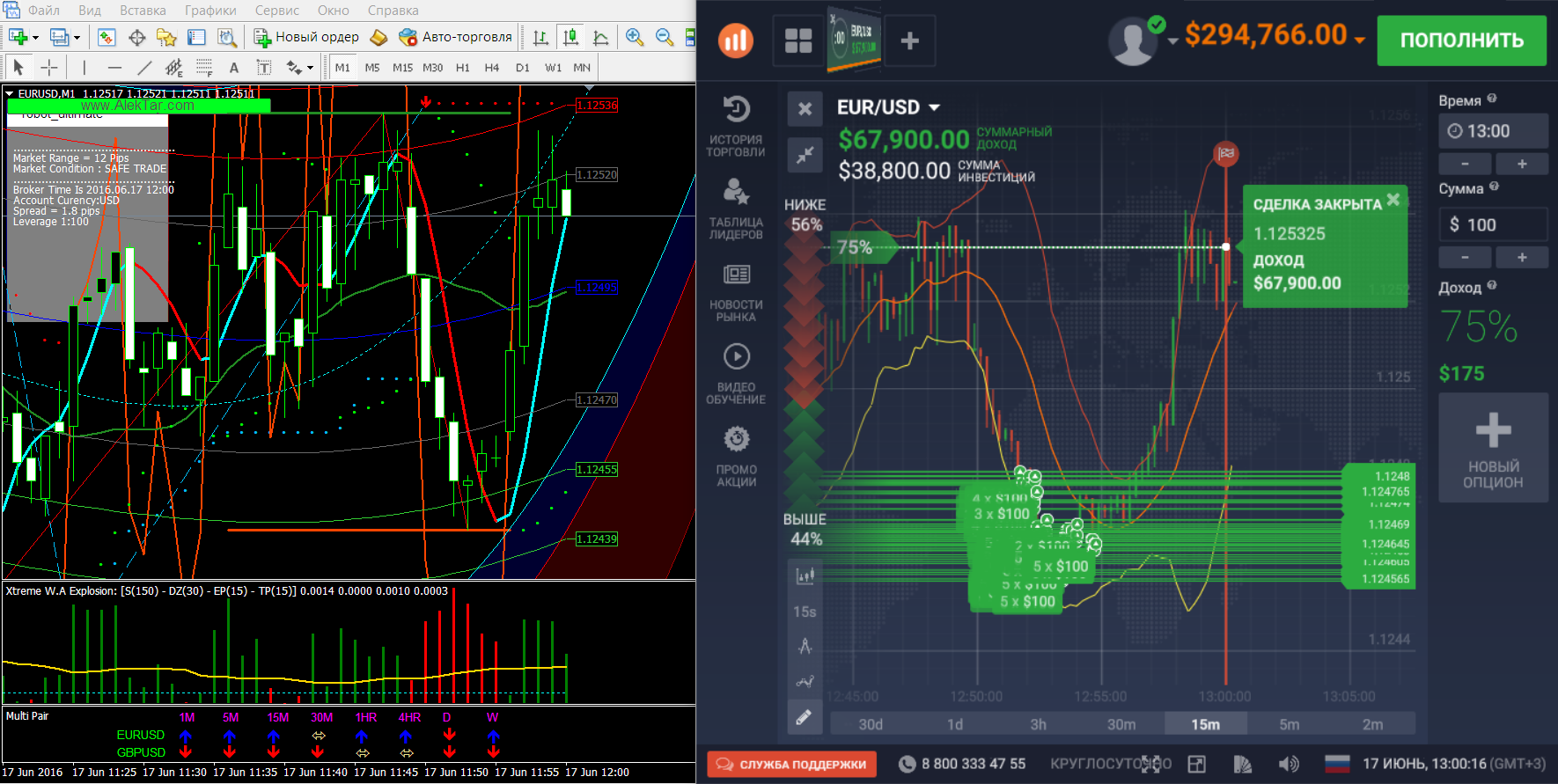Open the Вставка menu
Viewport: 1558px width, 784px height.
pyautogui.click(x=143, y=11)
